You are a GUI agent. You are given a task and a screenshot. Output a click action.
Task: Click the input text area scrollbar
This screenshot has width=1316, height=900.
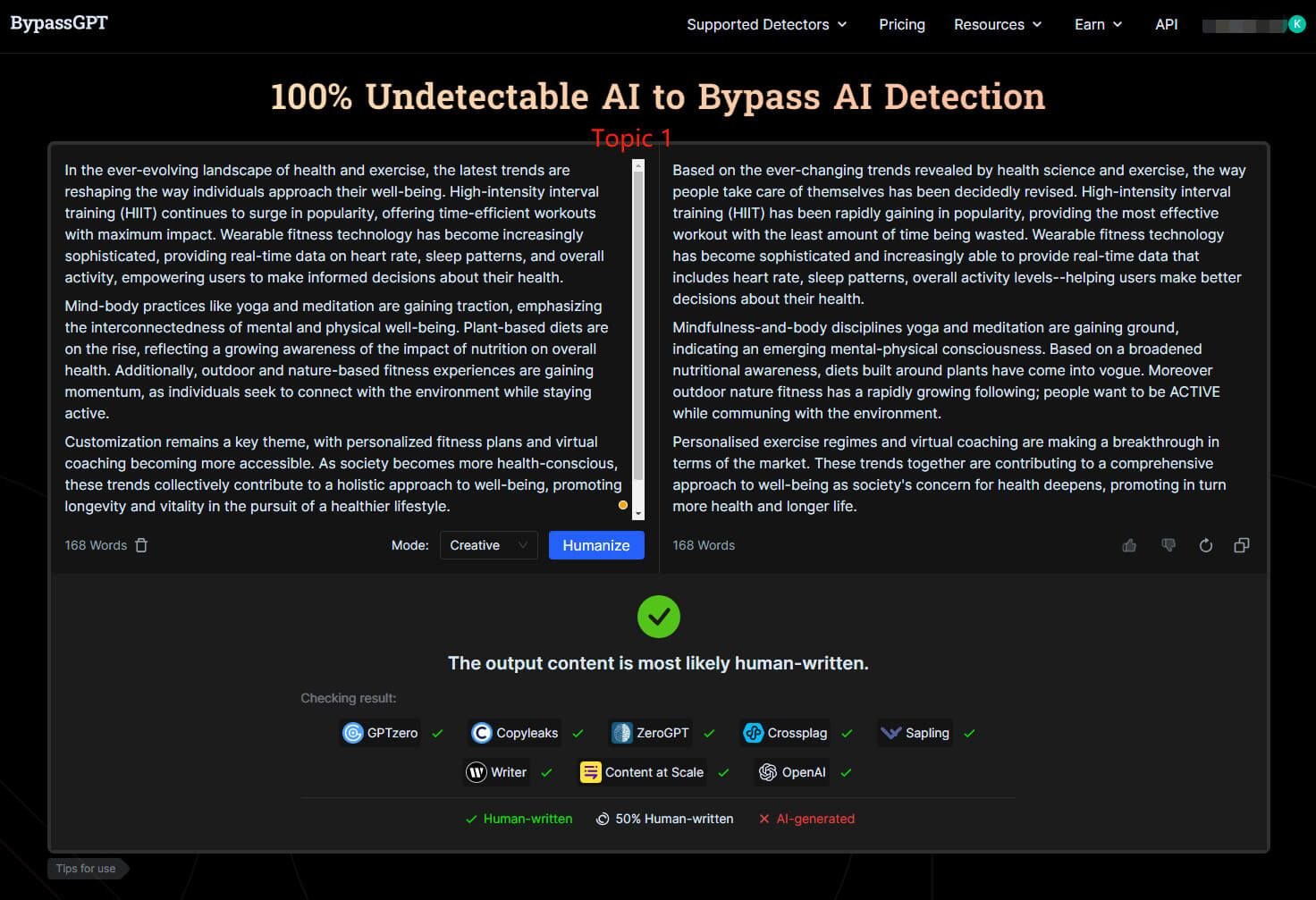point(637,340)
